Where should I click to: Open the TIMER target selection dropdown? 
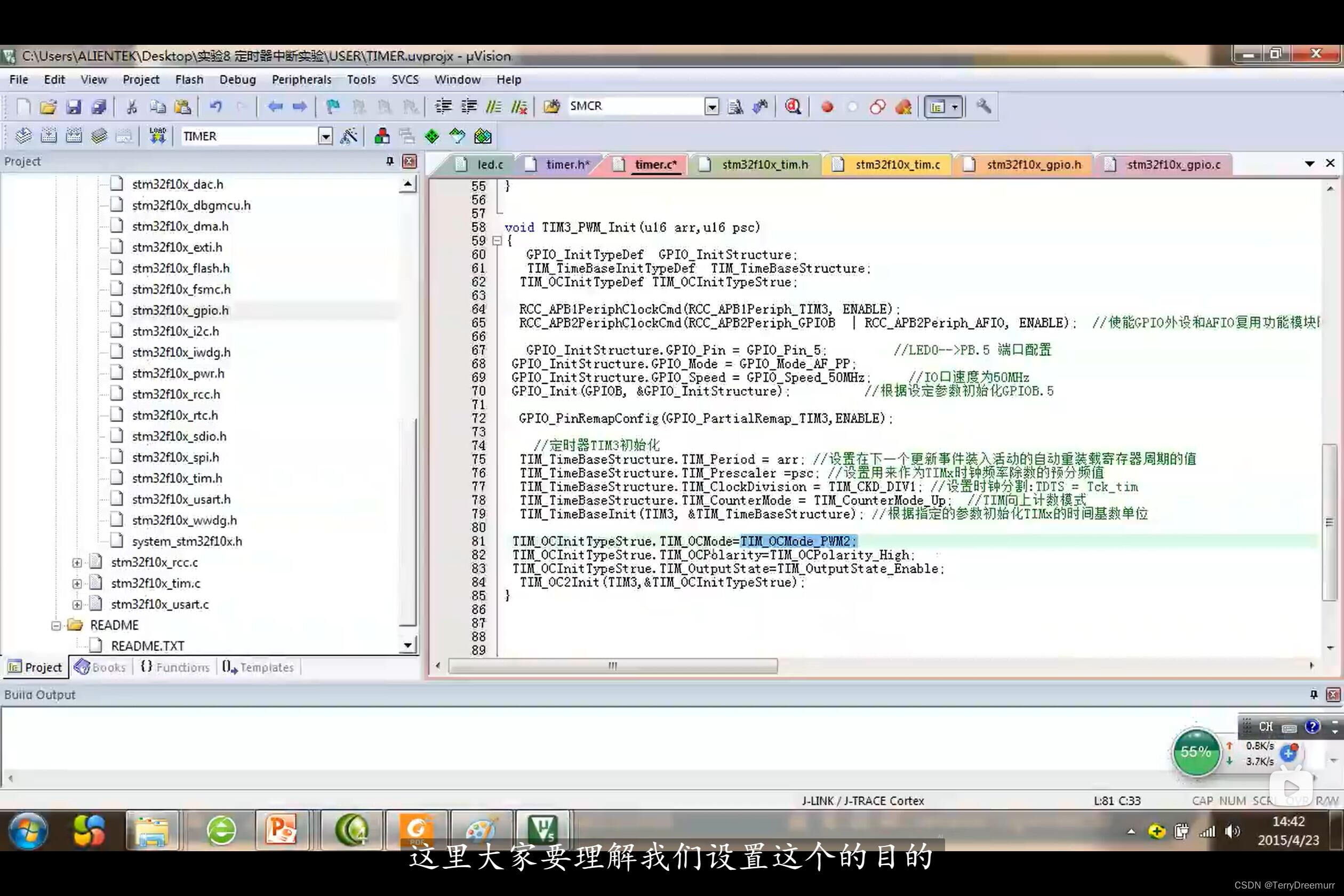(x=326, y=136)
